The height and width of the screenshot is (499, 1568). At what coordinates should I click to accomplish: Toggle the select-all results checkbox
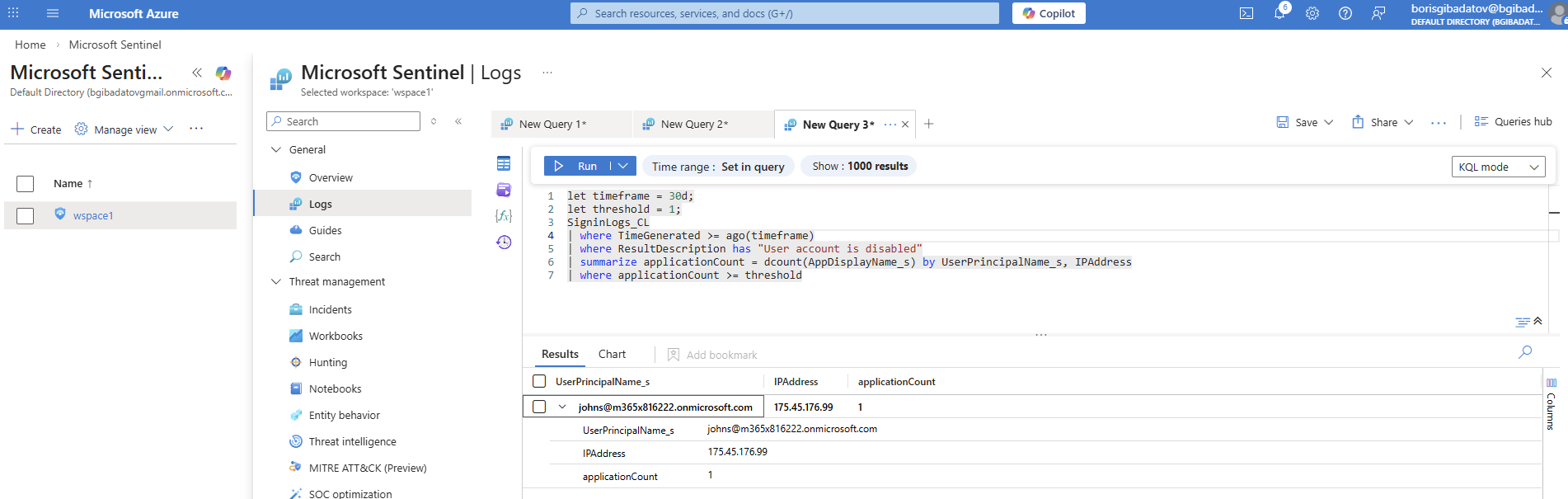pos(539,381)
